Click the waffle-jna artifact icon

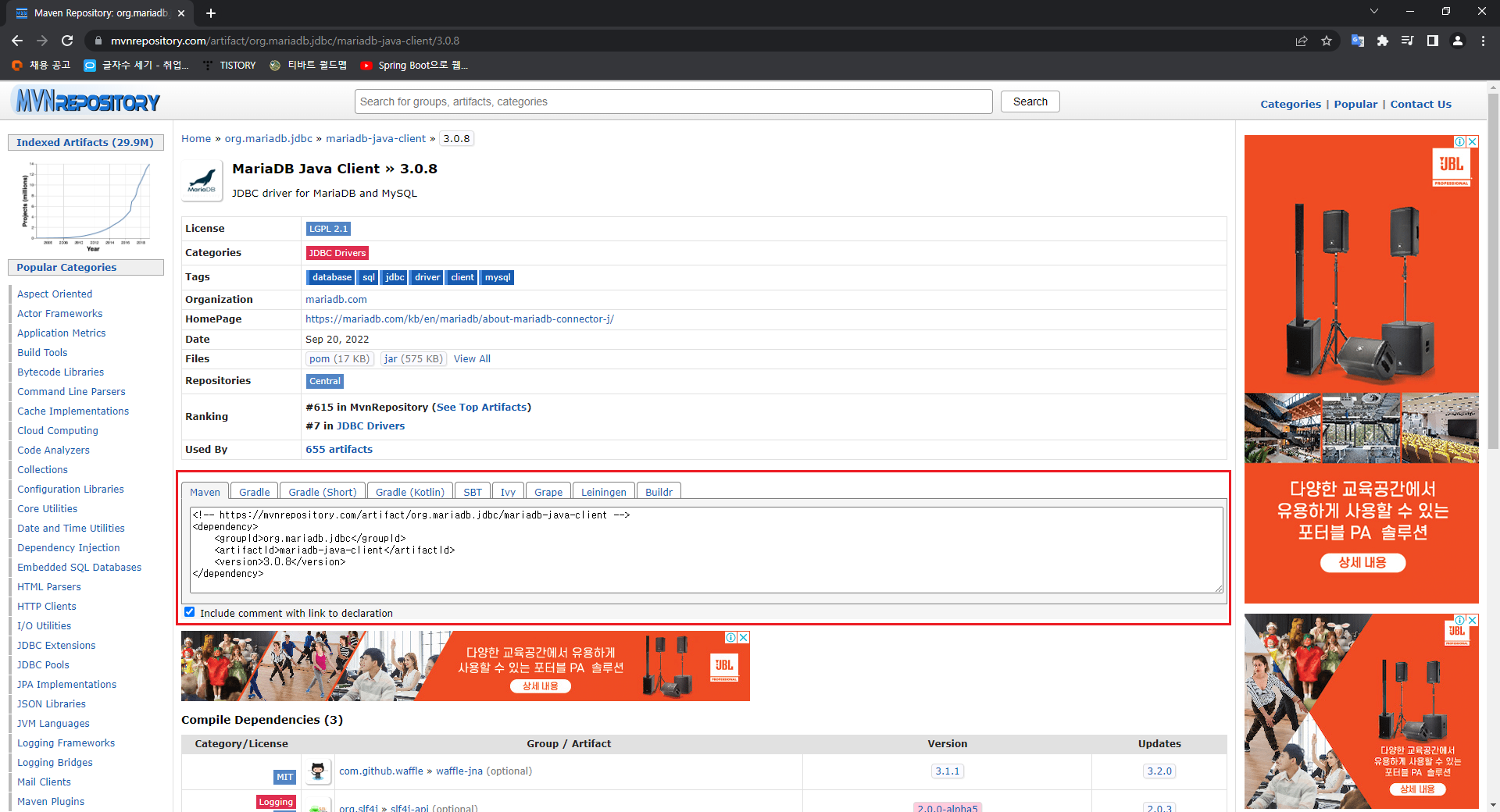[317, 771]
